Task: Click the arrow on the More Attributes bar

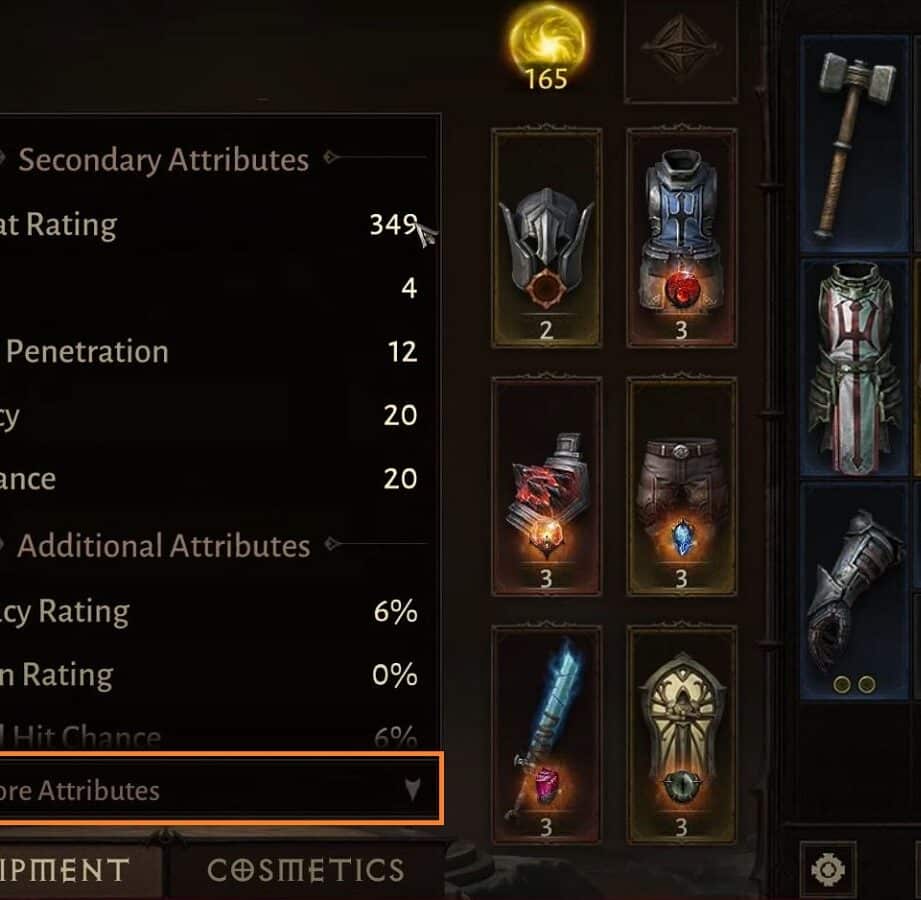Action: (x=413, y=789)
